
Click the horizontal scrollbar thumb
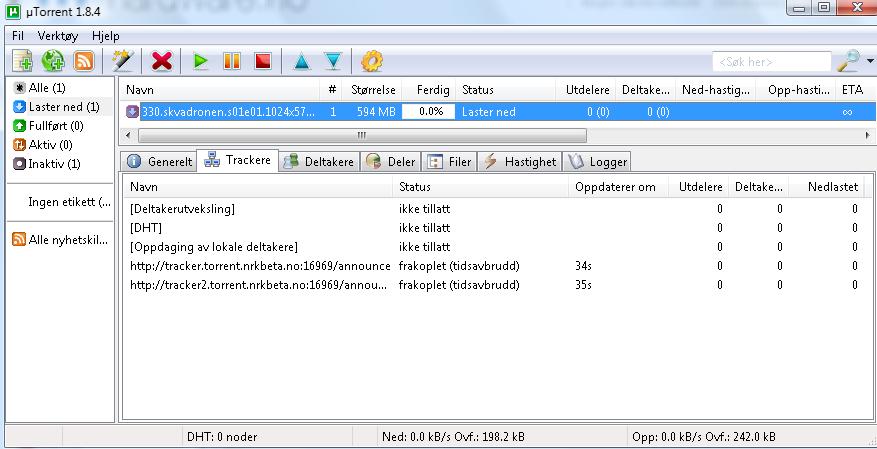coord(362,135)
